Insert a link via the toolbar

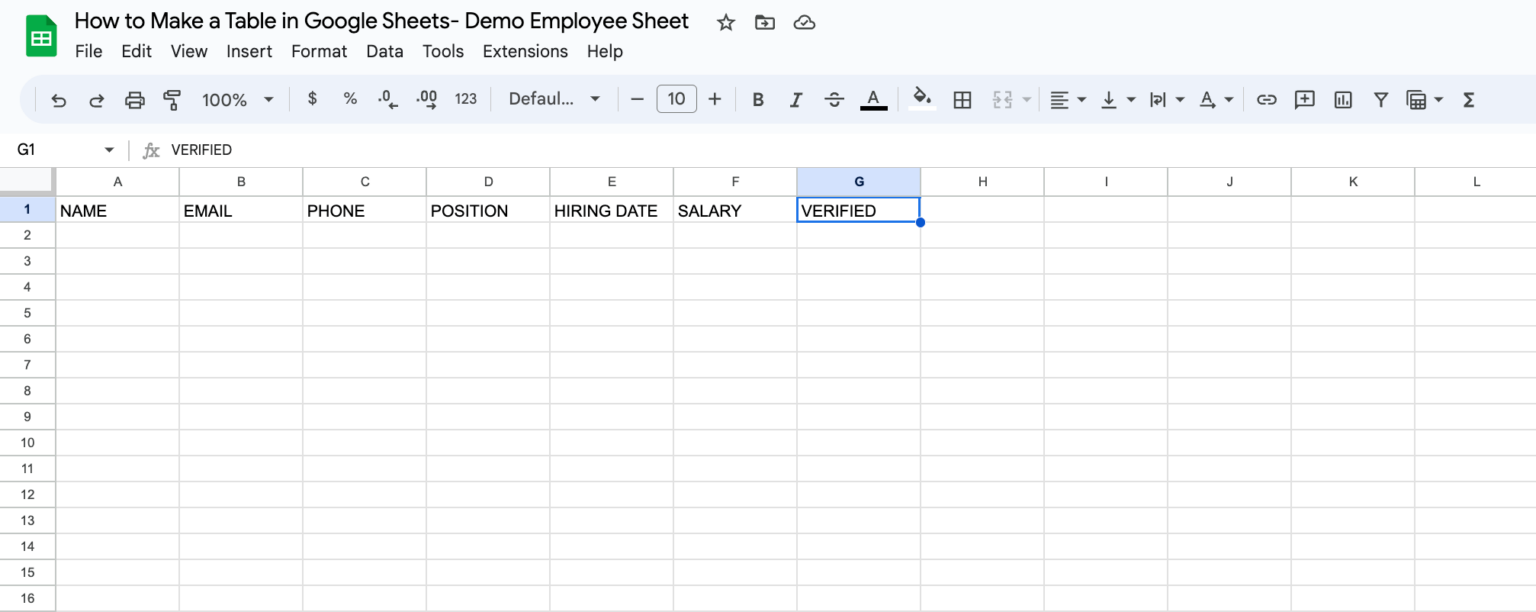pos(1266,99)
